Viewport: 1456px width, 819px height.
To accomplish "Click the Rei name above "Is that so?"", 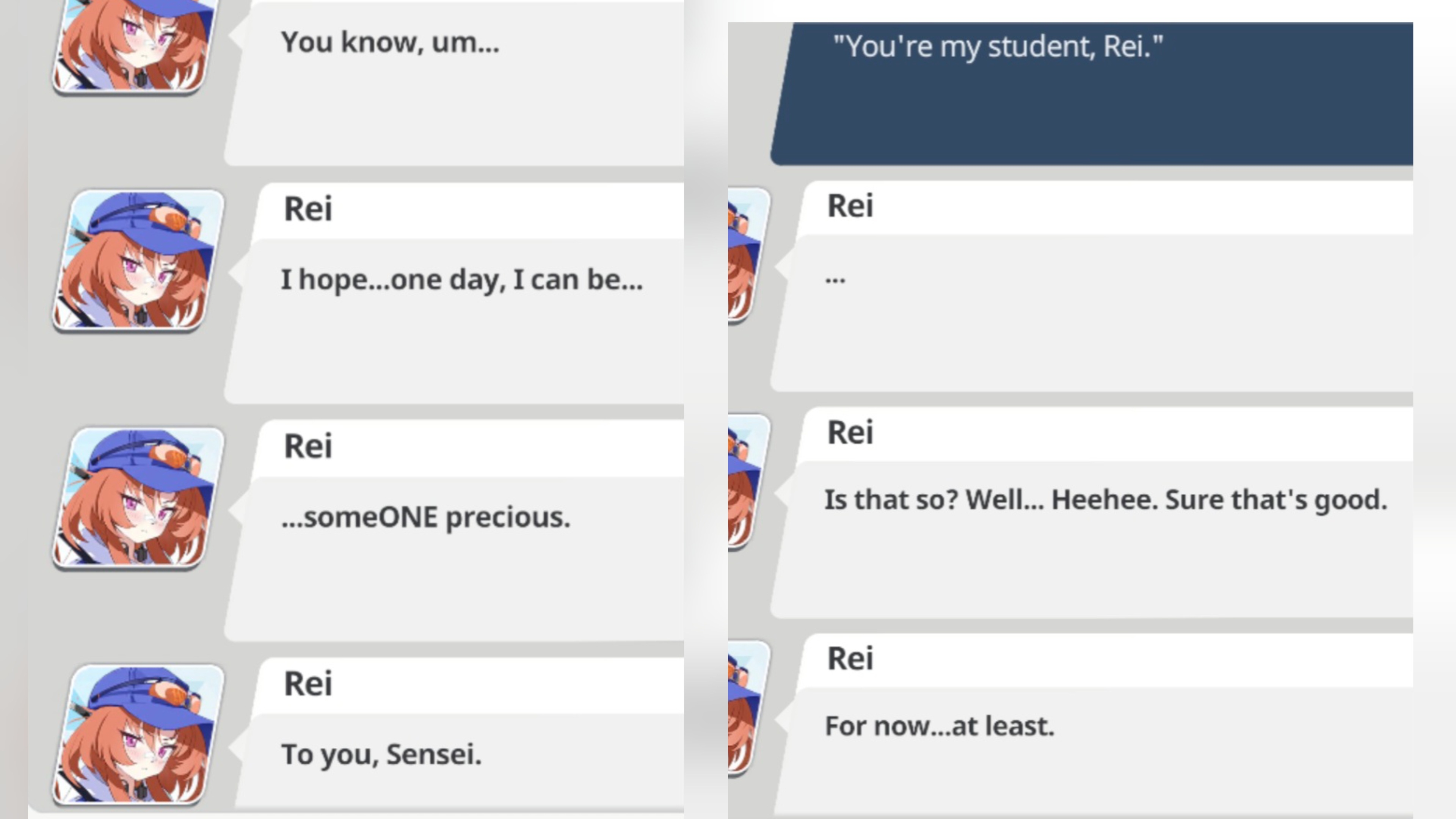I will click(850, 433).
